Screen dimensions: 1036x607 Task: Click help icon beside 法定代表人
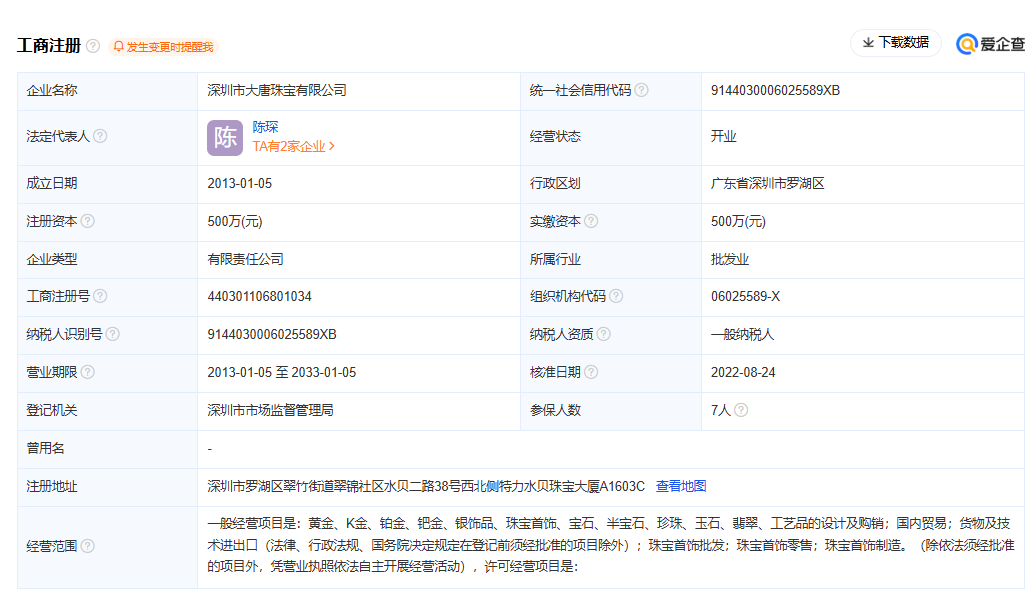coord(100,136)
